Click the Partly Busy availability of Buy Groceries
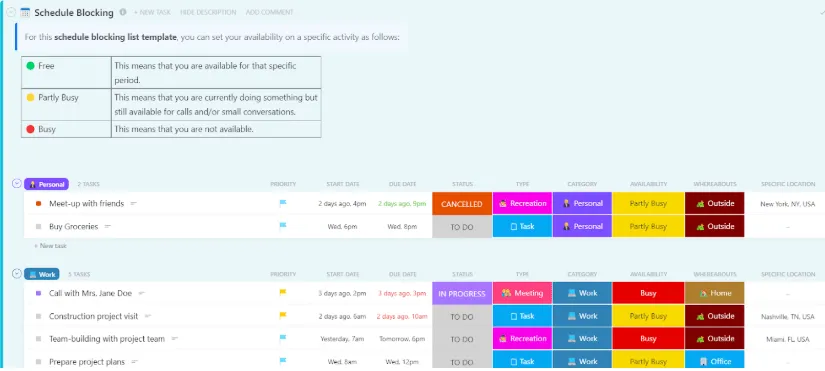This screenshot has width=825, height=371. pyautogui.click(x=648, y=227)
